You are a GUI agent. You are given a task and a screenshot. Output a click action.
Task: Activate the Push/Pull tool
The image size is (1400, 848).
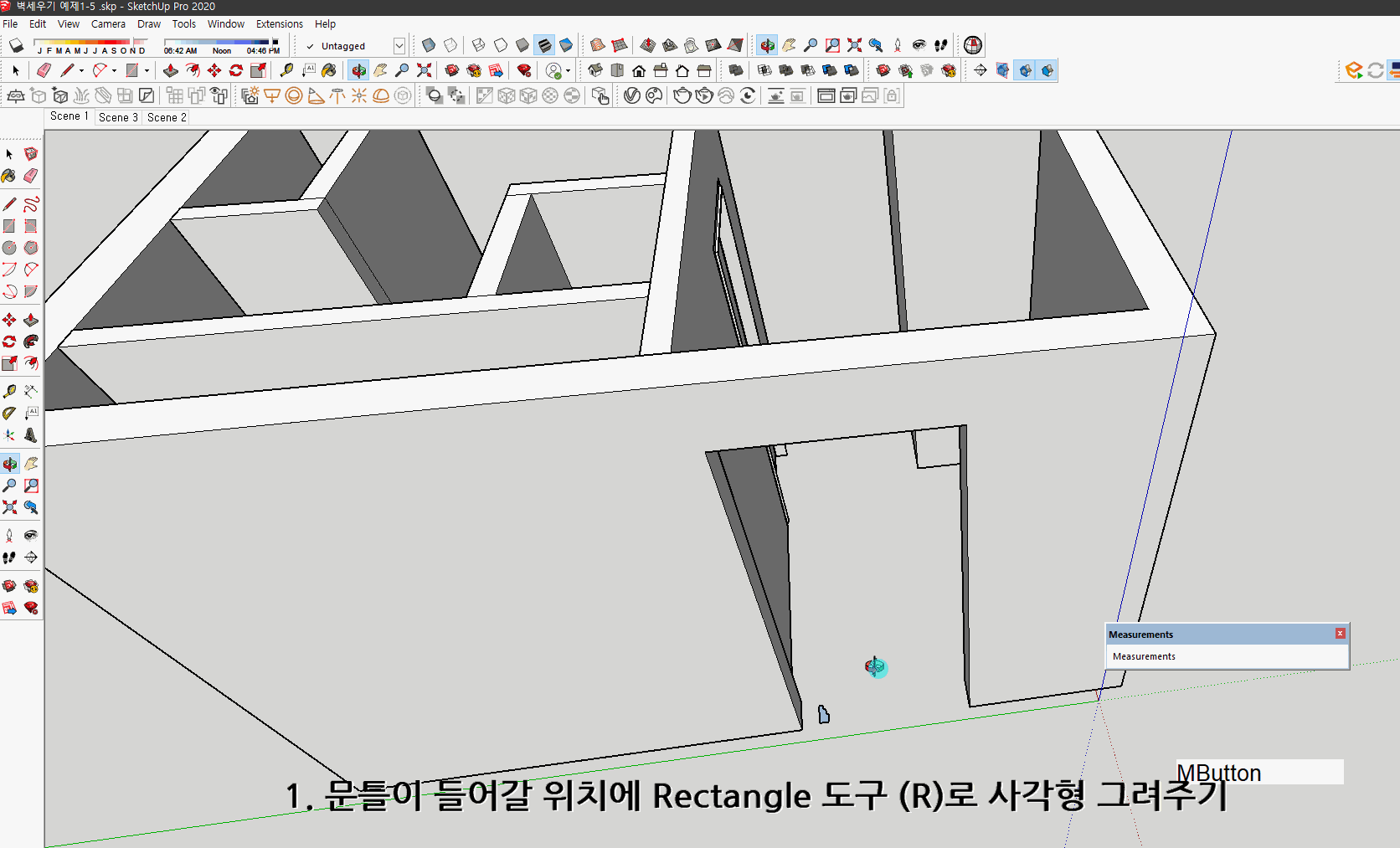(171, 70)
